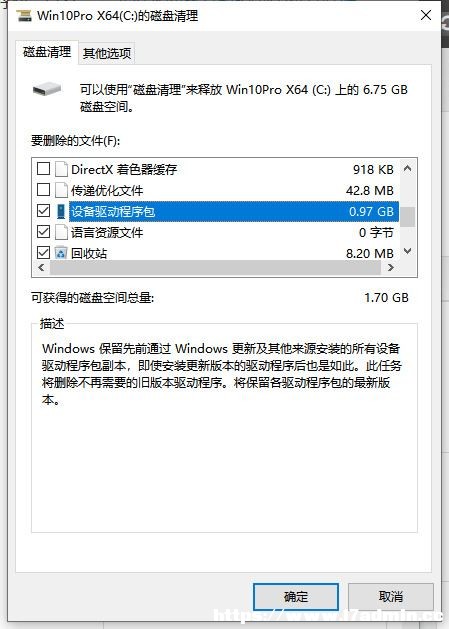Enable the 传递优化文件 checkbox

43,190
